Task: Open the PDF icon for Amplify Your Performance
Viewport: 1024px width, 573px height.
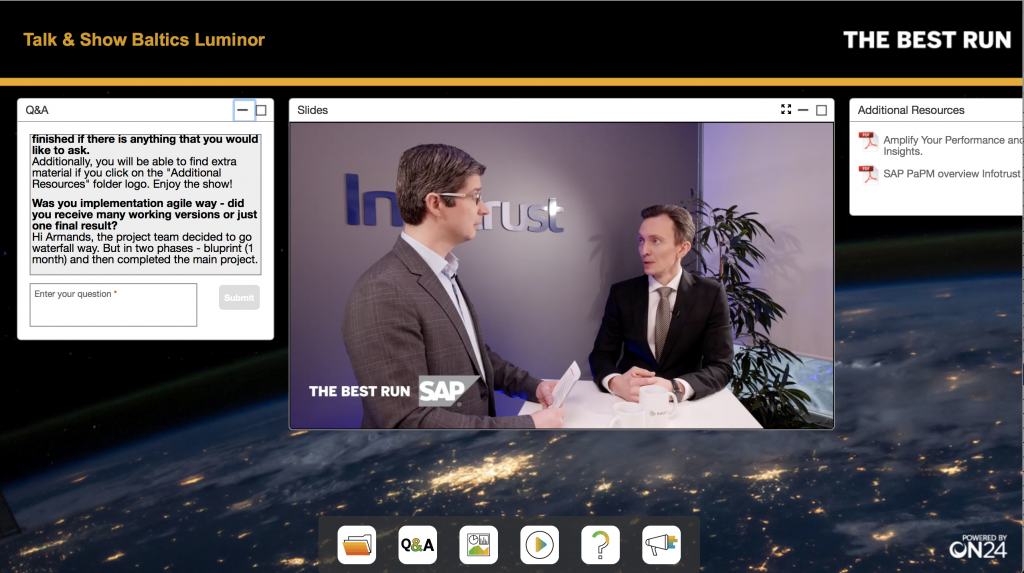Action: click(868, 142)
